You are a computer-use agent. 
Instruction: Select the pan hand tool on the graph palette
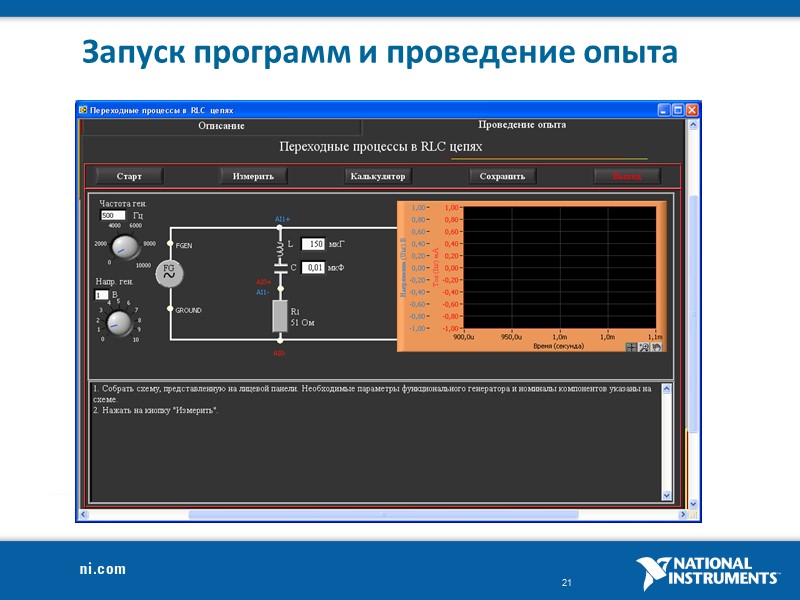click(x=656, y=346)
